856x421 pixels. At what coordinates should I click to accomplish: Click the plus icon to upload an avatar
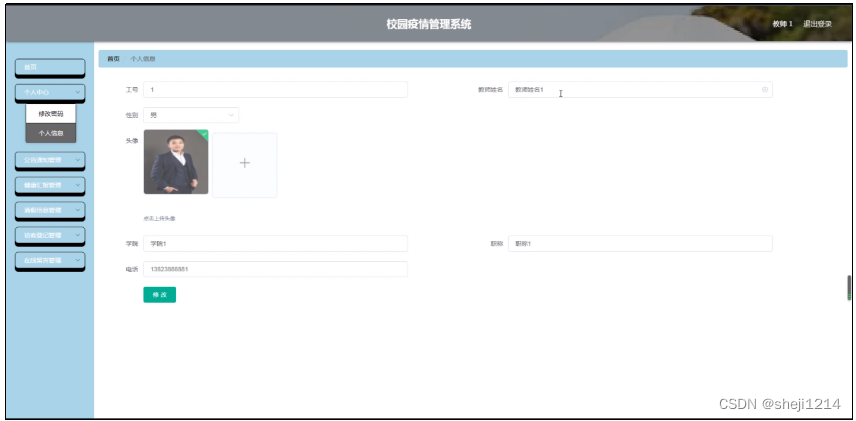tap(245, 163)
